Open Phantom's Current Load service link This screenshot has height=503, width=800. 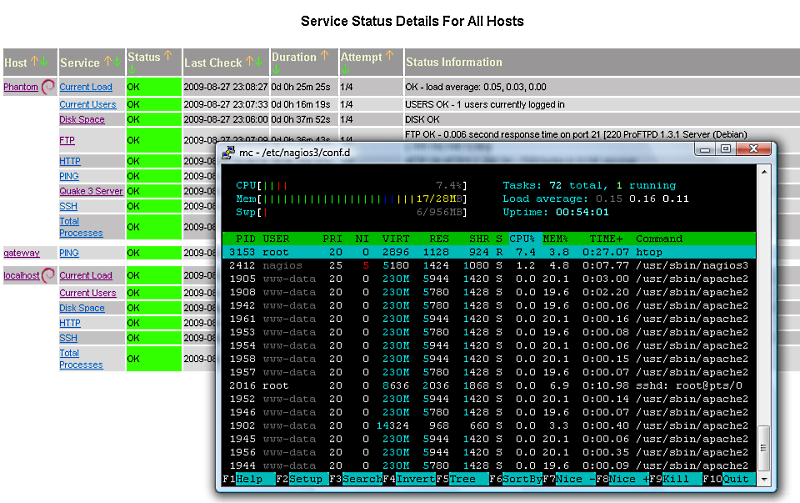[x=86, y=87]
